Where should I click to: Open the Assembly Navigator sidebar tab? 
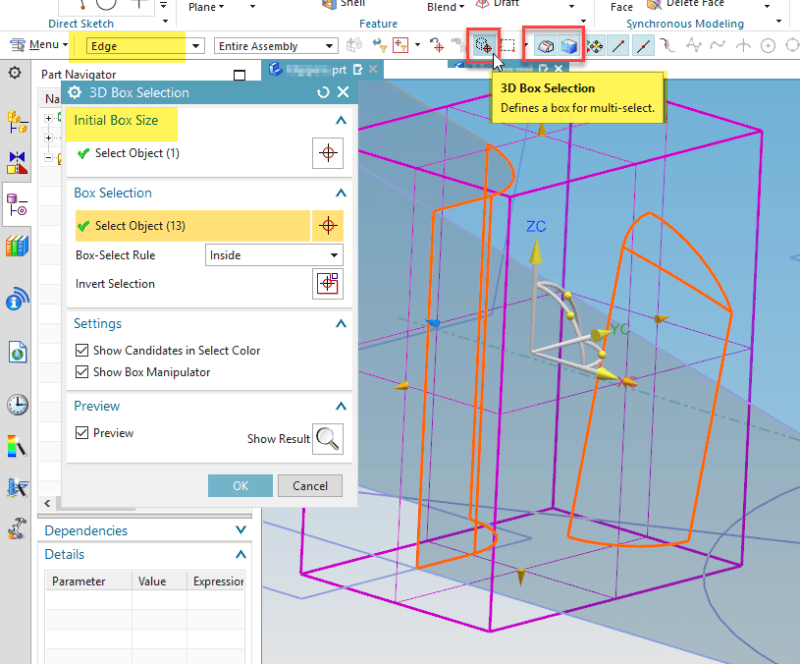(x=17, y=122)
